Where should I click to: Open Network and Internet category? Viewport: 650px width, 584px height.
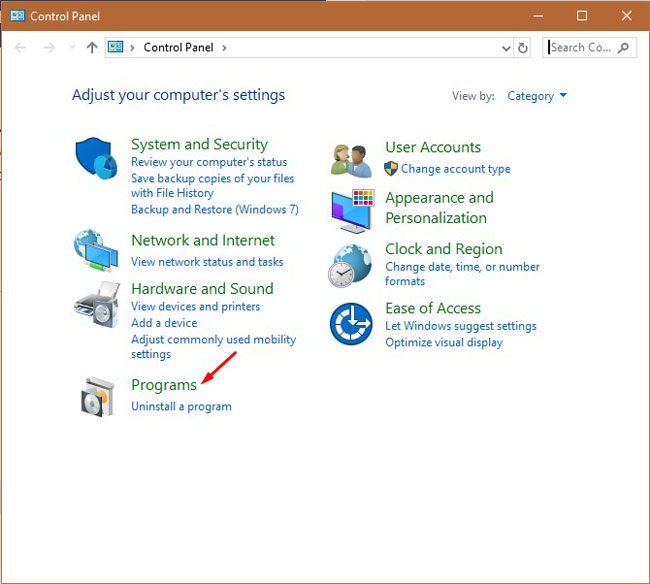click(203, 240)
